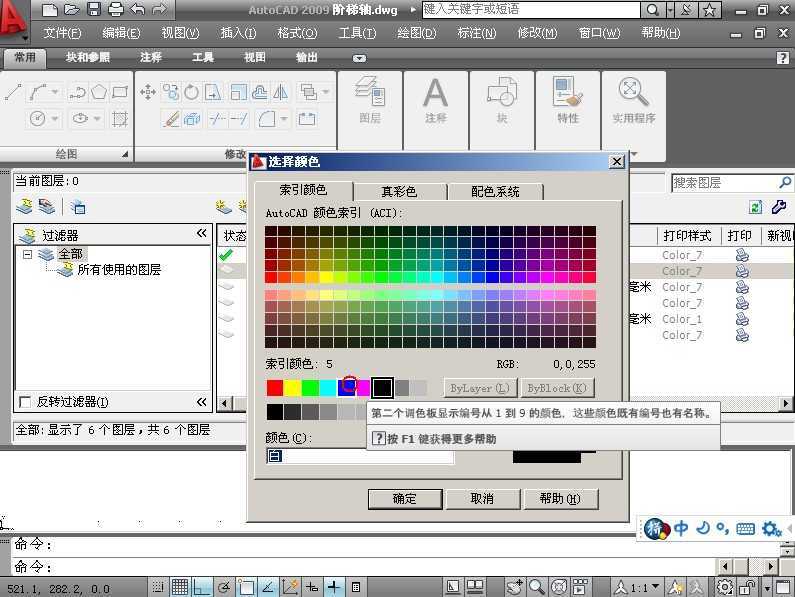Toggle print icon for Color_1 layer row
Screen dimensions: 795x597
742,319
